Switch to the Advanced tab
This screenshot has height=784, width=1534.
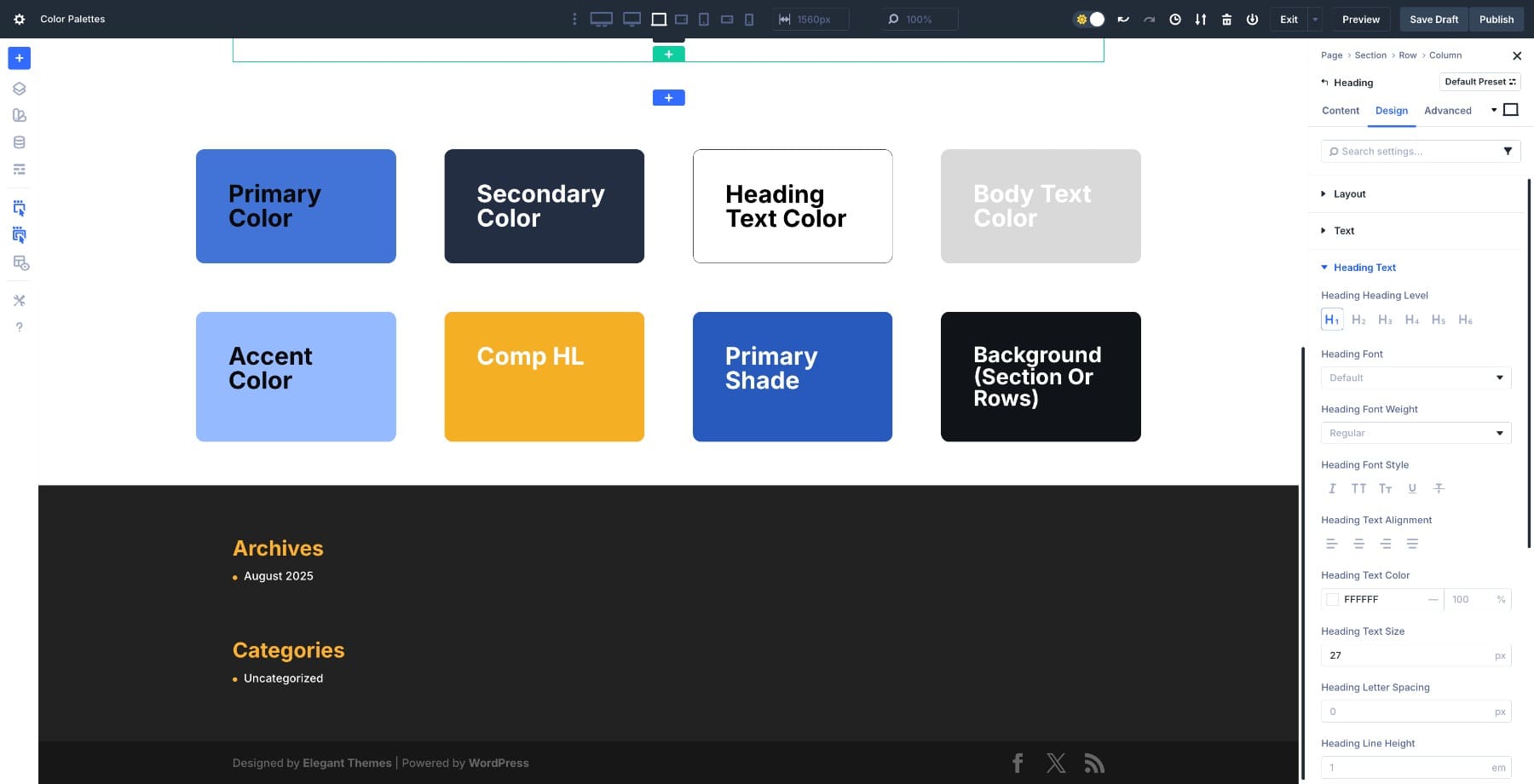point(1447,111)
